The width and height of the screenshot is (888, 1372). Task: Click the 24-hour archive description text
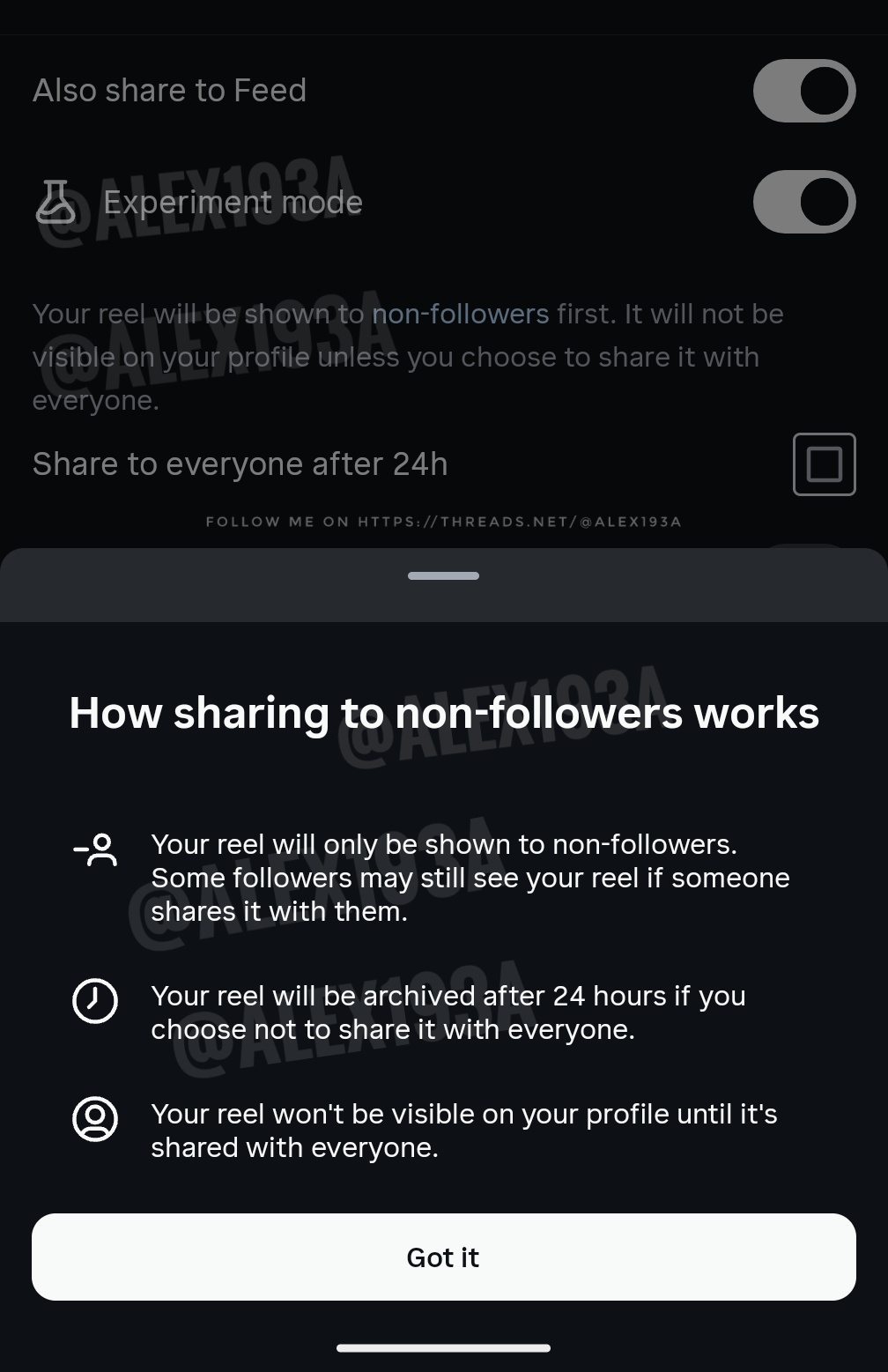(448, 1012)
